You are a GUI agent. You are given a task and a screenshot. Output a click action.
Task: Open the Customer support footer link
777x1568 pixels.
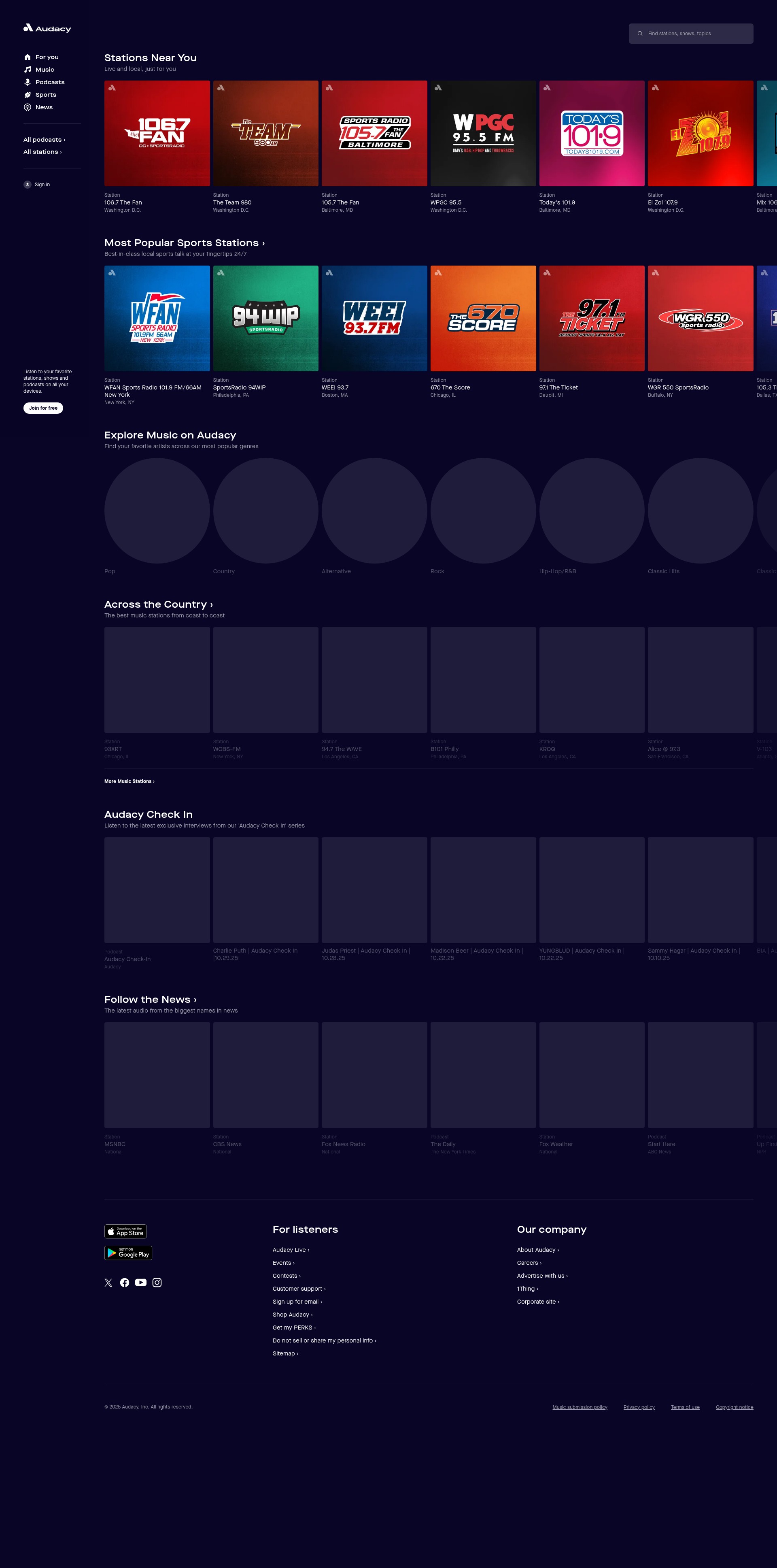[x=299, y=1289]
